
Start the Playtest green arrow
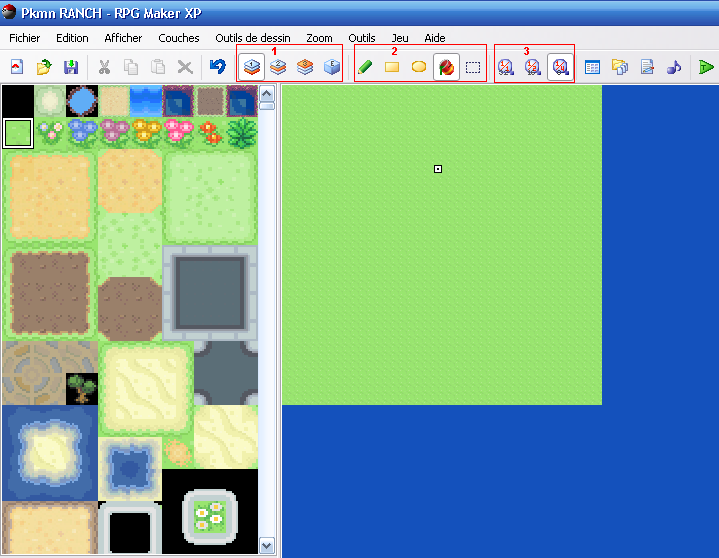706,67
